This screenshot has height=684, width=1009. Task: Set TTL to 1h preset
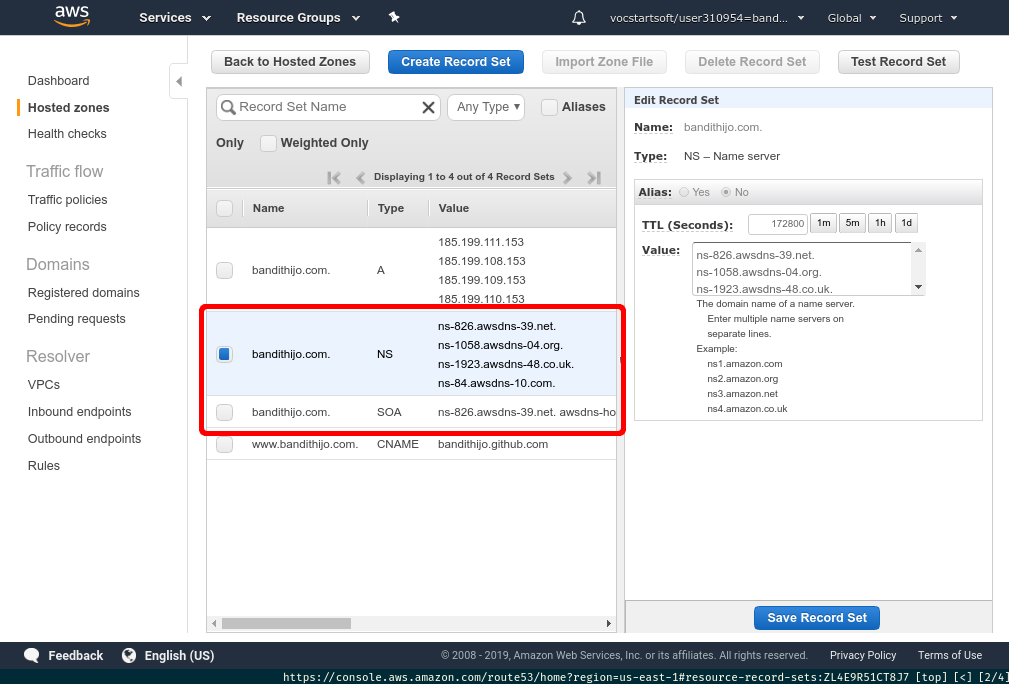(879, 223)
